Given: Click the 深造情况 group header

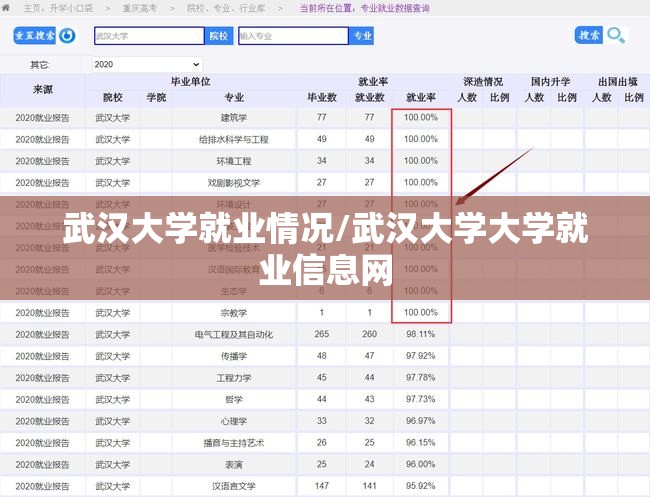Looking at the screenshot, I should [483, 82].
